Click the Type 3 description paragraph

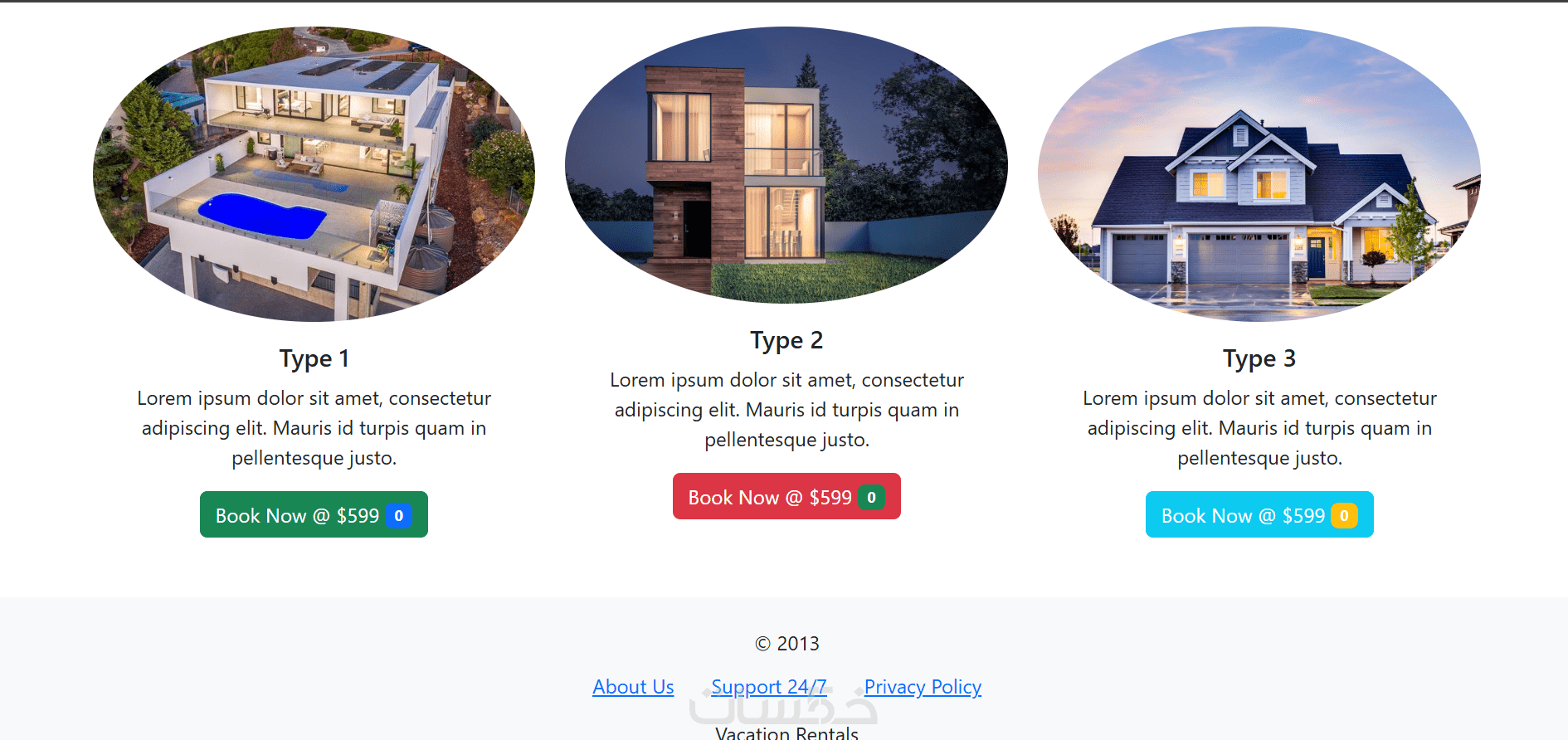pyautogui.click(x=1259, y=428)
